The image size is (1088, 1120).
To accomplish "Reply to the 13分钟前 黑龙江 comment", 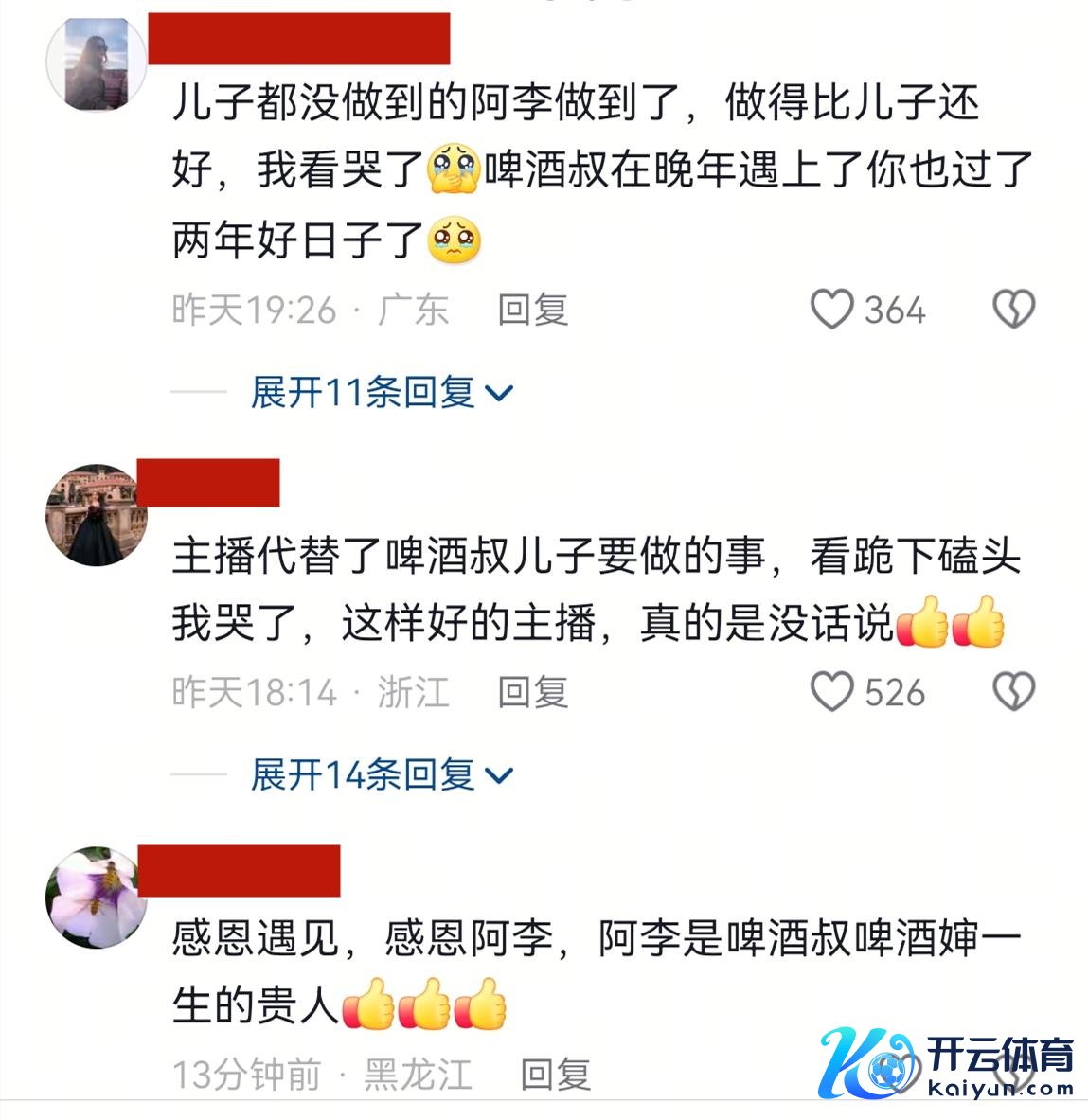I will [x=556, y=1075].
